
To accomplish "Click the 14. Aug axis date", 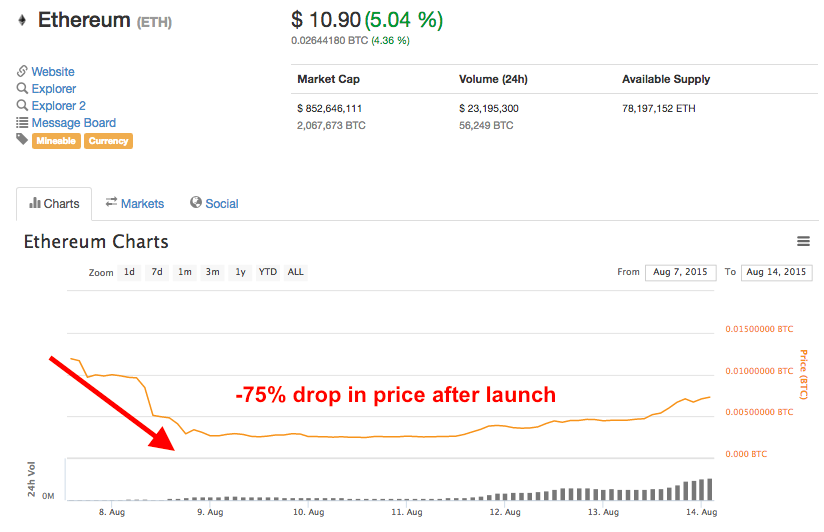I will [702, 512].
